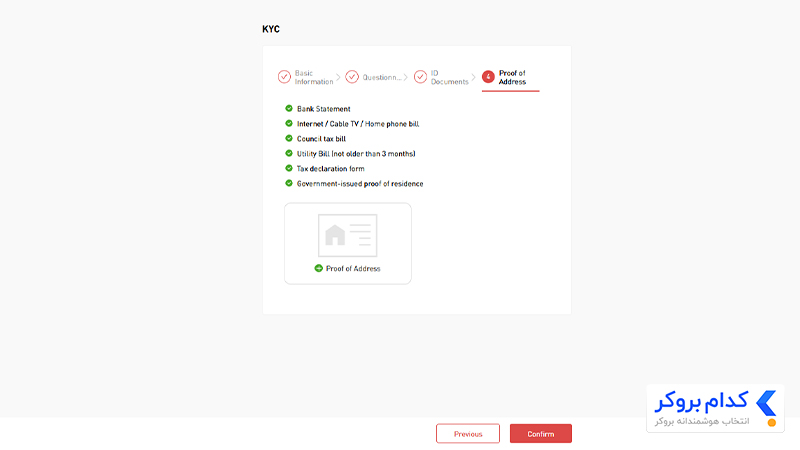Click "Internet / Cable TV / Home phone bill" text
This screenshot has width=800, height=450.
(x=358, y=124)
